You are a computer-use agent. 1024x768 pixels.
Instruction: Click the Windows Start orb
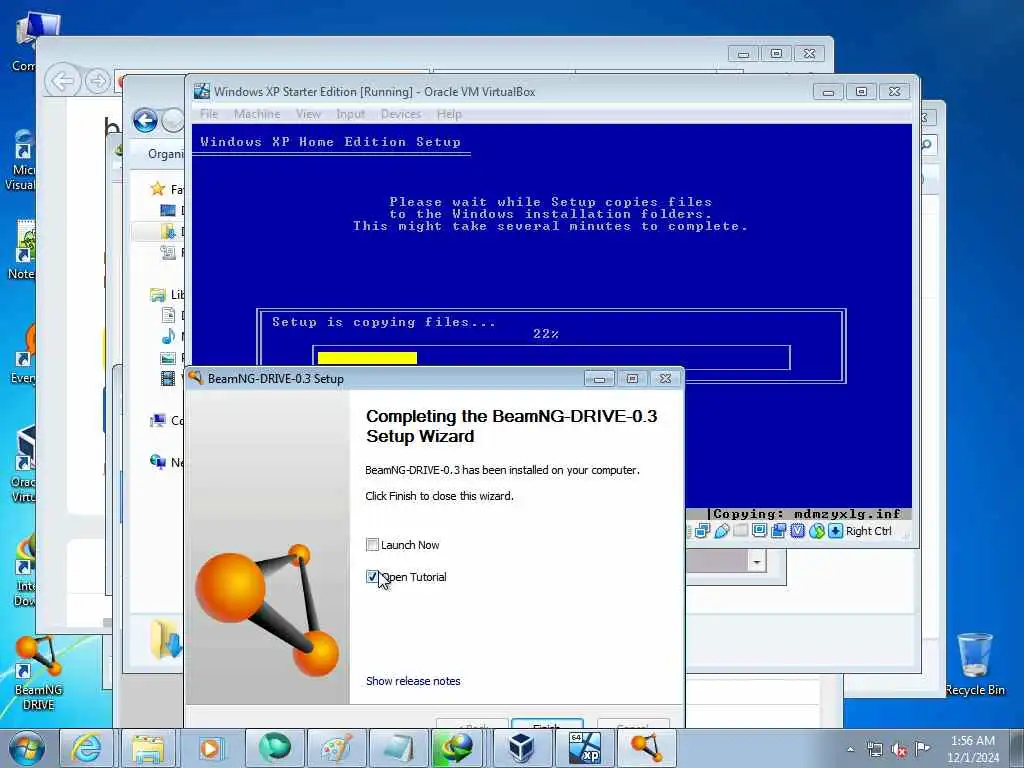(27, 748)
